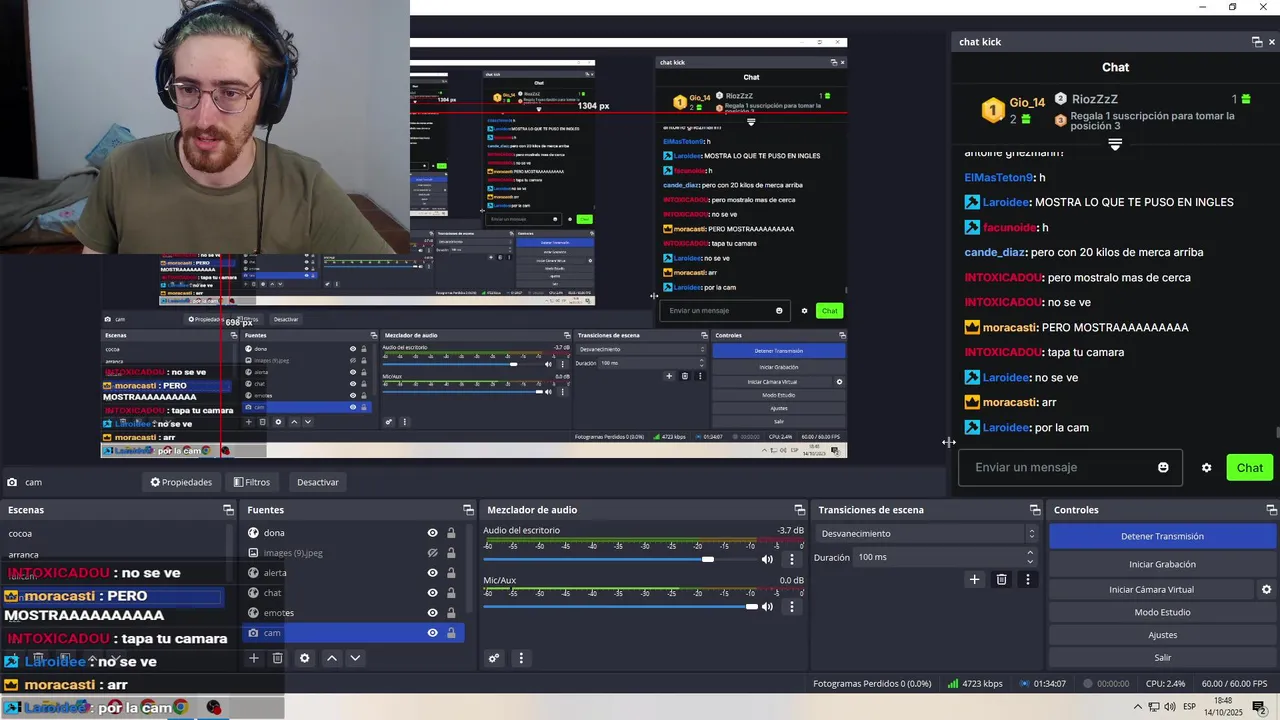Select the arranca scene
Image resolution: width=1280 pixels, height=720 pixels.
tap(24, 555)
